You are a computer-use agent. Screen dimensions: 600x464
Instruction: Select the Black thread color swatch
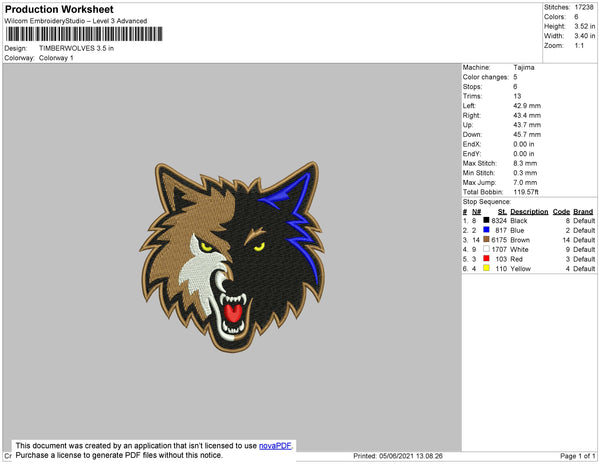[486, 220]
